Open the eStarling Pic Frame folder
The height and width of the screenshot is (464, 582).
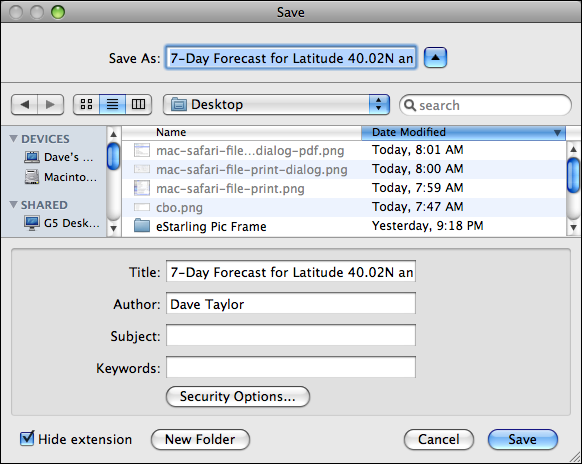211,226
